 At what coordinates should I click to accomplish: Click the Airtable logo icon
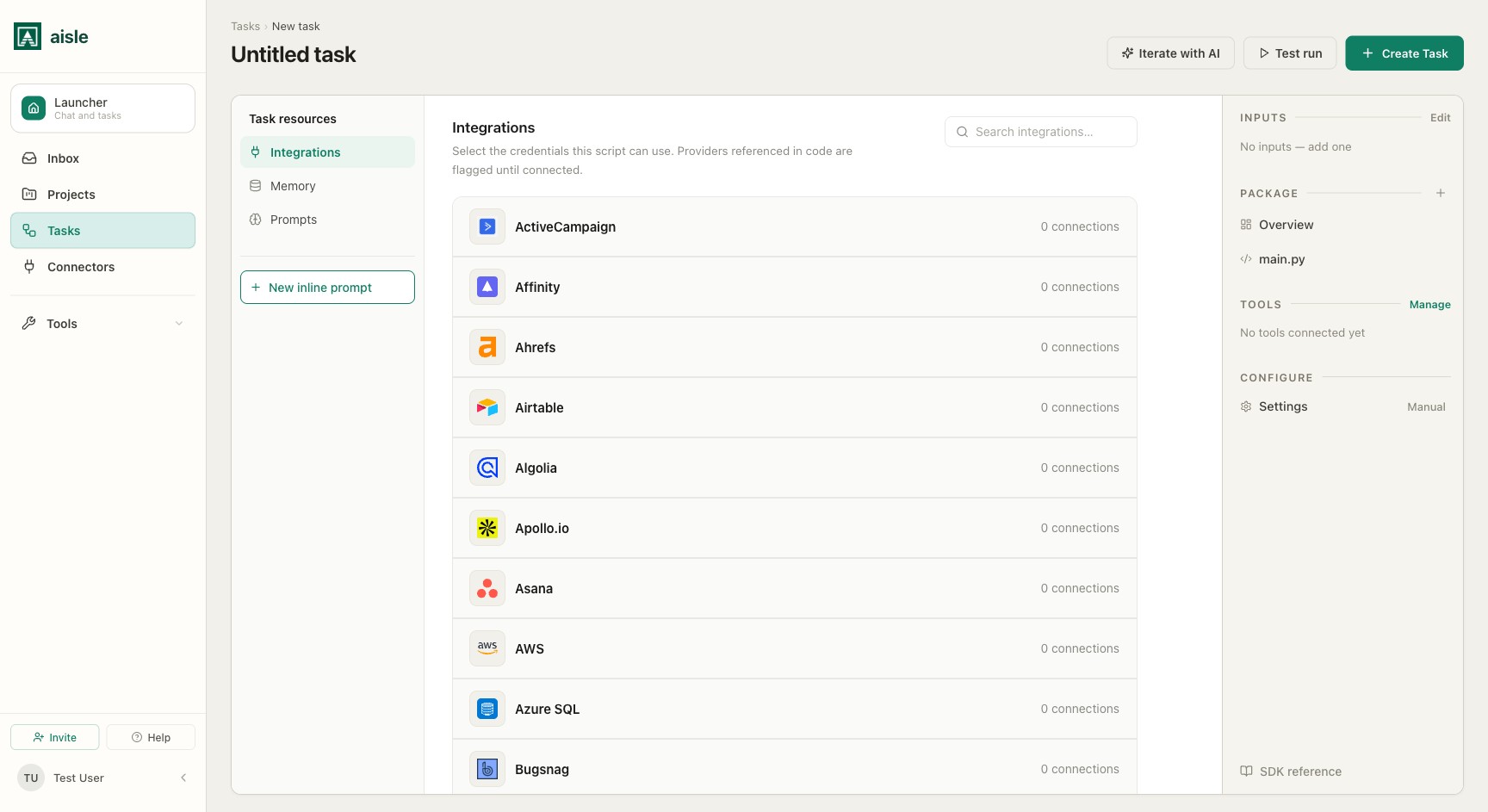pyautogui.click(x=487, y=407)
